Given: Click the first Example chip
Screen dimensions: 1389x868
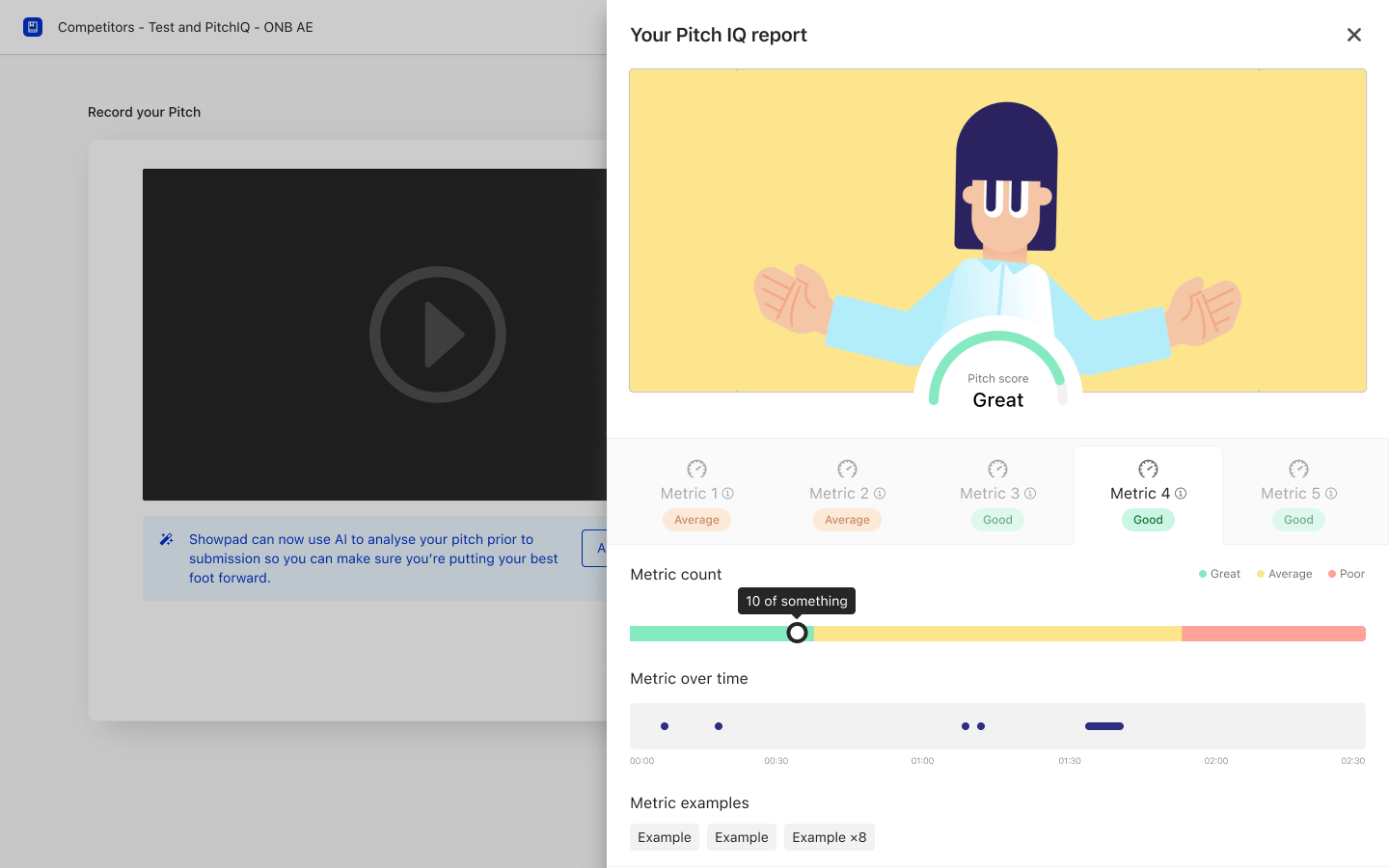Looking at the screenshot, I should pos(665,837).
